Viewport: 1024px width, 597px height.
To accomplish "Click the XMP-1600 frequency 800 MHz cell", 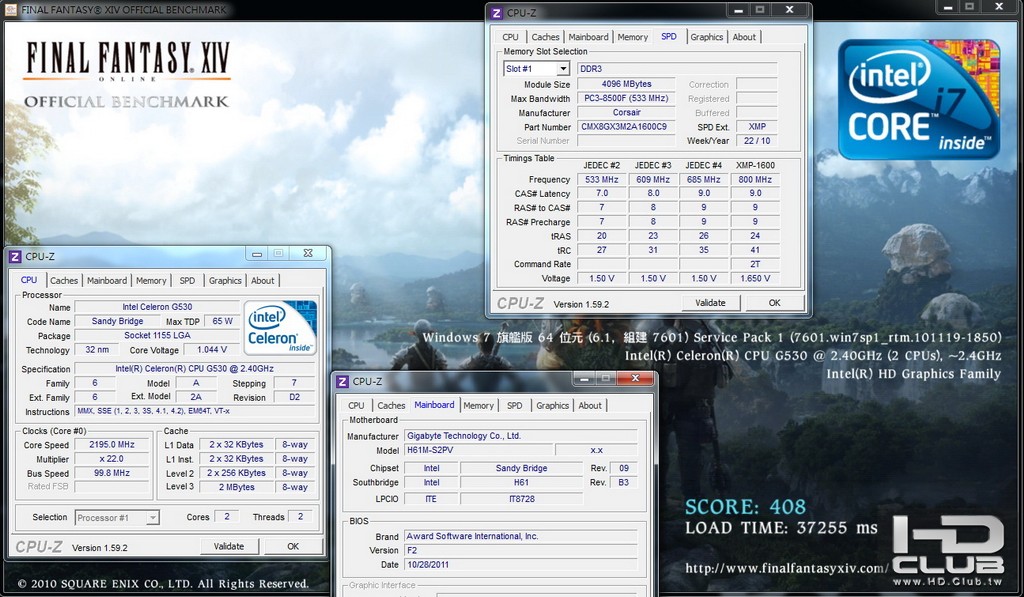I will [755, 180].
